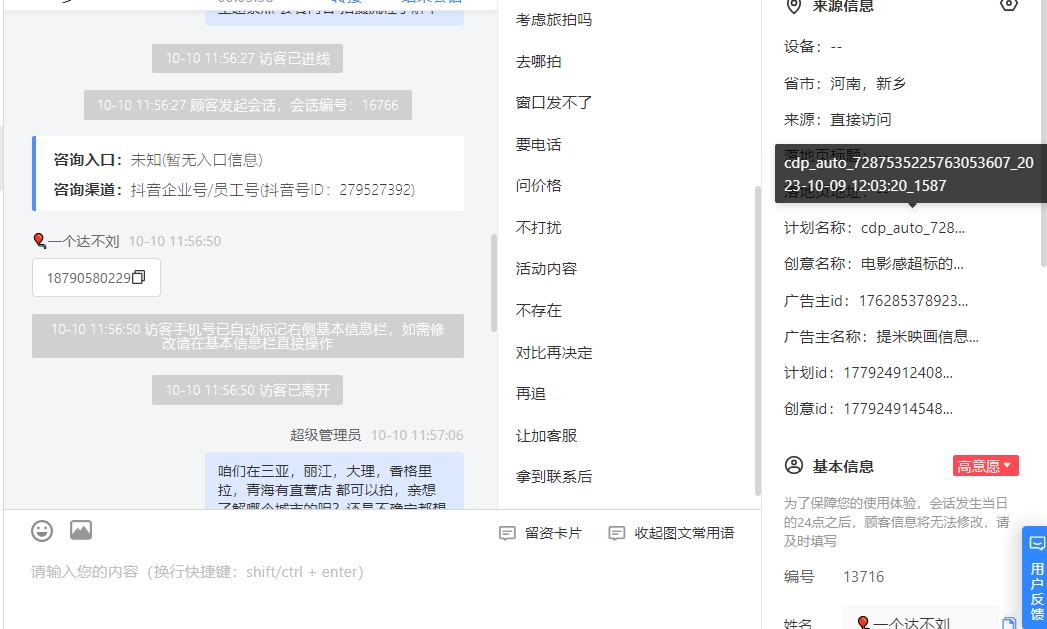Open the 留资卡片 option
This screenshot has height=629, width=1047.
pos(541,533)
